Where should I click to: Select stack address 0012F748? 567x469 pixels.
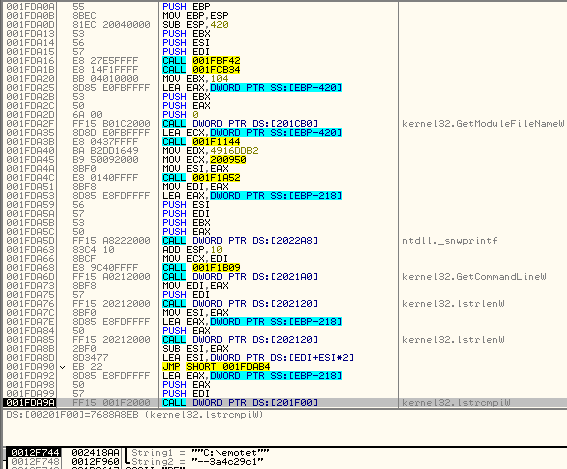click(35, 461)
